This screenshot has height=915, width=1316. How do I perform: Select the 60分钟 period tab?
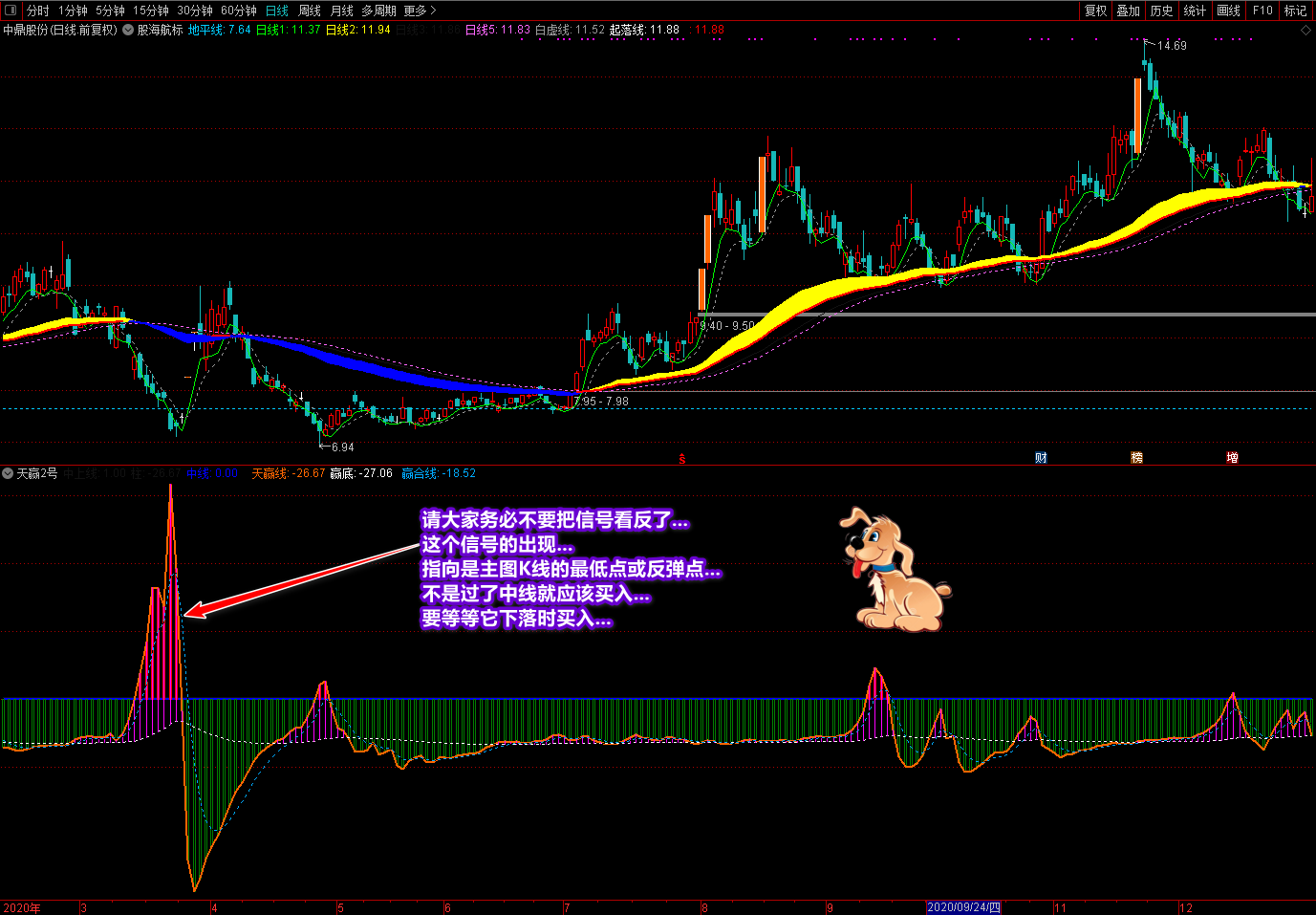[x=238, y=11]
